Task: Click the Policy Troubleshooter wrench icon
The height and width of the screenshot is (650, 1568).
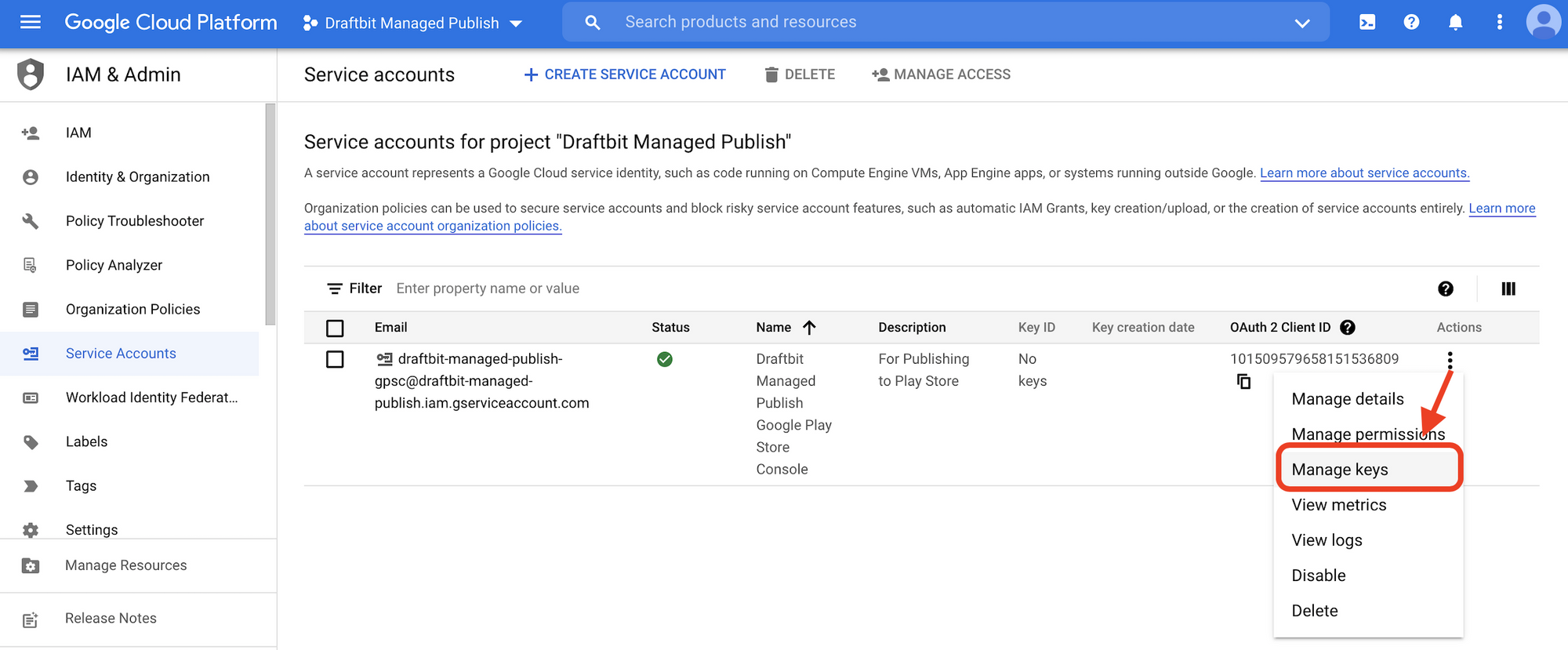Action: click(31, 221)
